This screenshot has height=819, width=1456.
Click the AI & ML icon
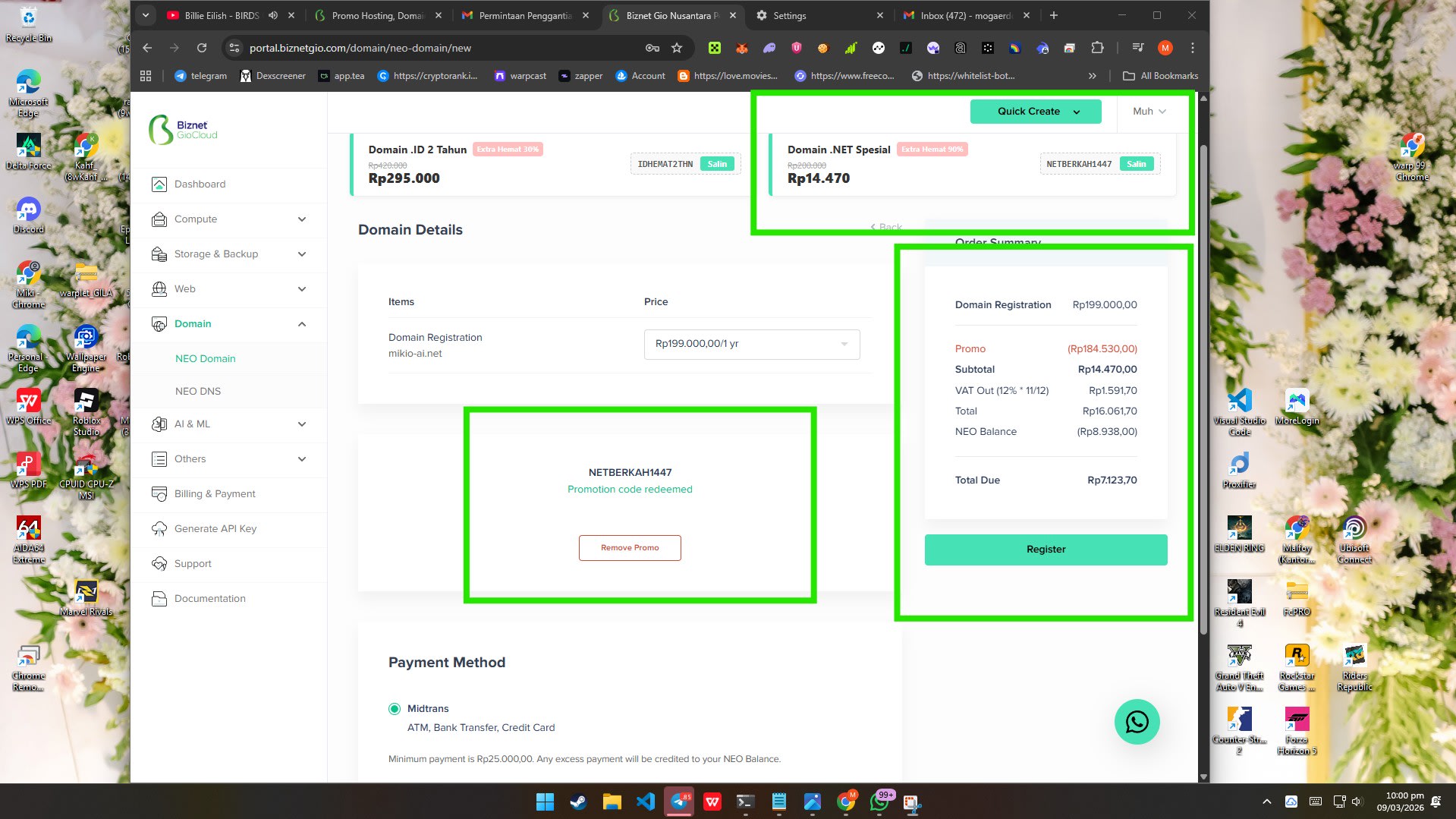[159, 424]
